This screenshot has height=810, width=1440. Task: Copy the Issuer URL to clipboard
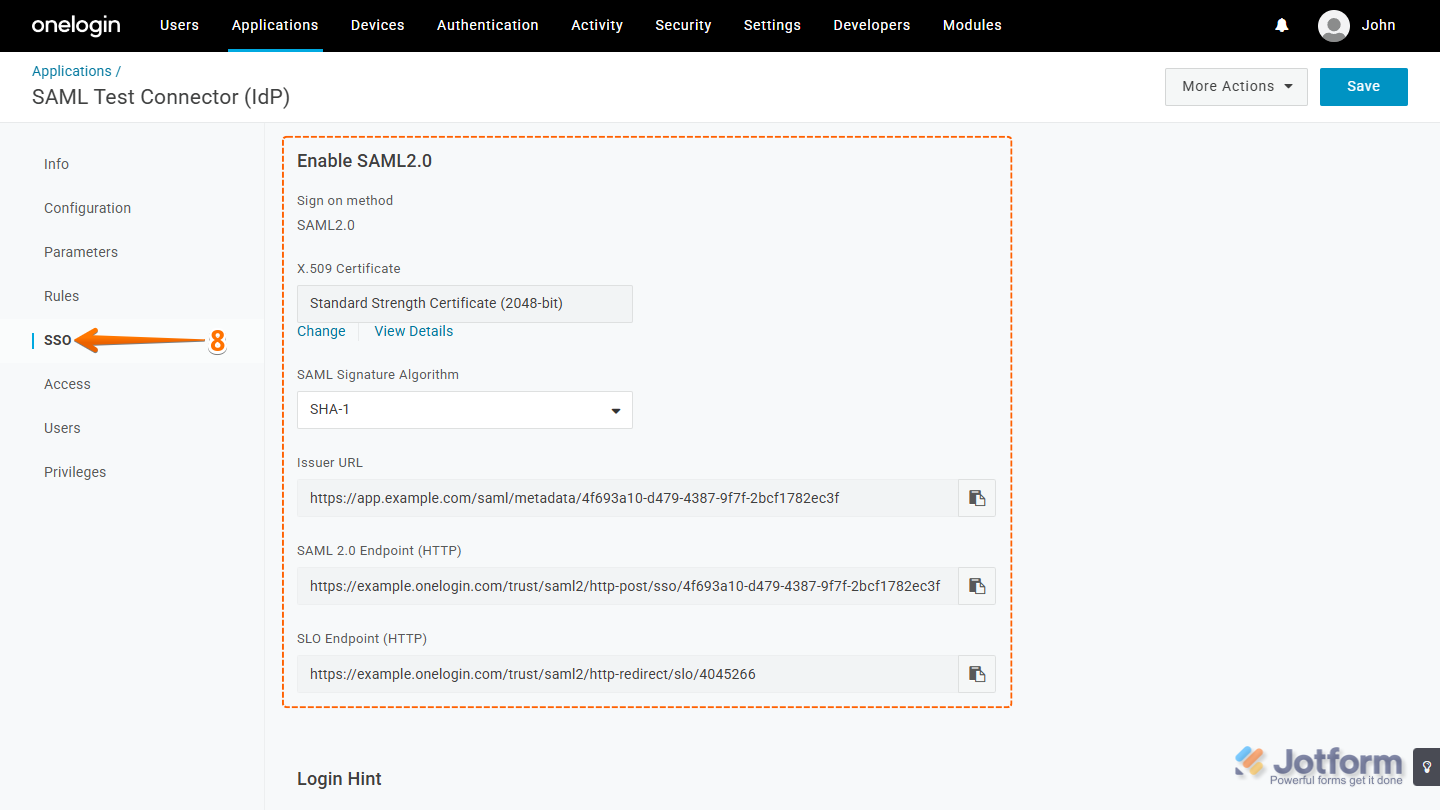point(977,498)
